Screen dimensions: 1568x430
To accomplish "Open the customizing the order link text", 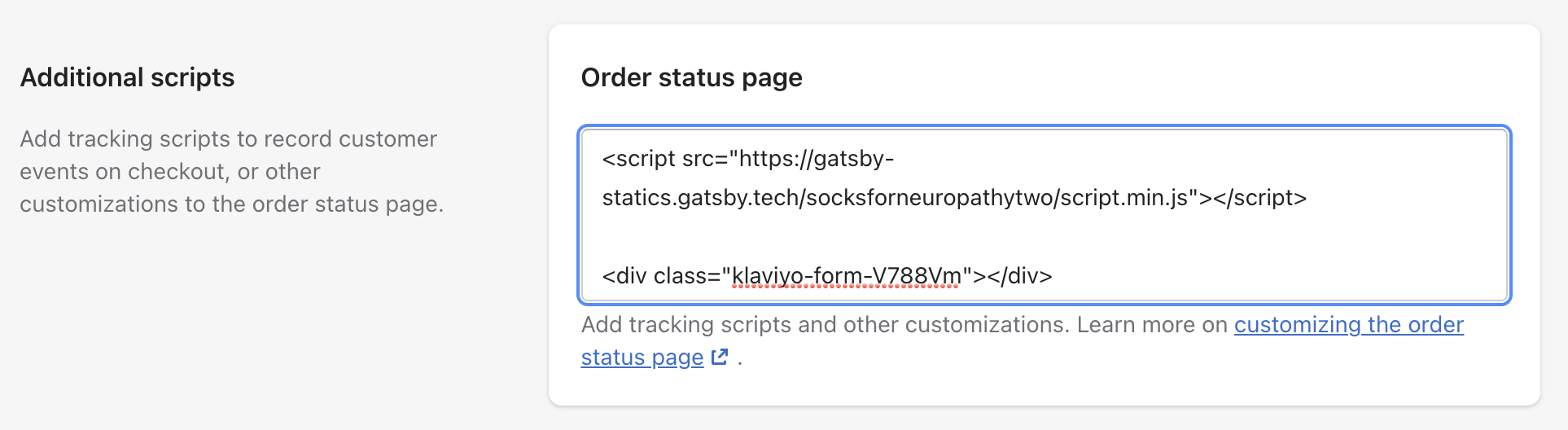I will coord(1348,324).
